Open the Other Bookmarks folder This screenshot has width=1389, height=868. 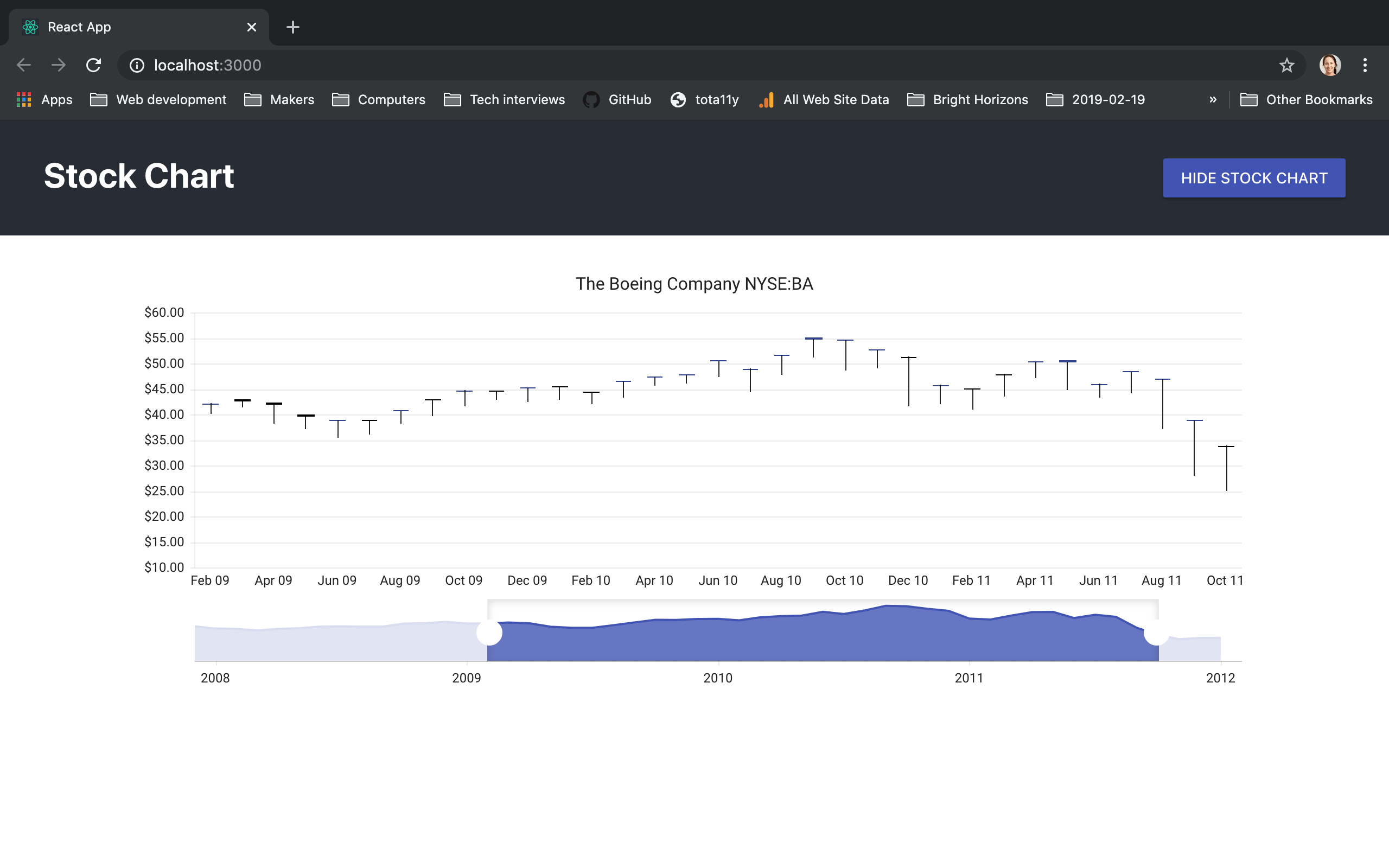pyautogui.click(x=1307, y=100)
